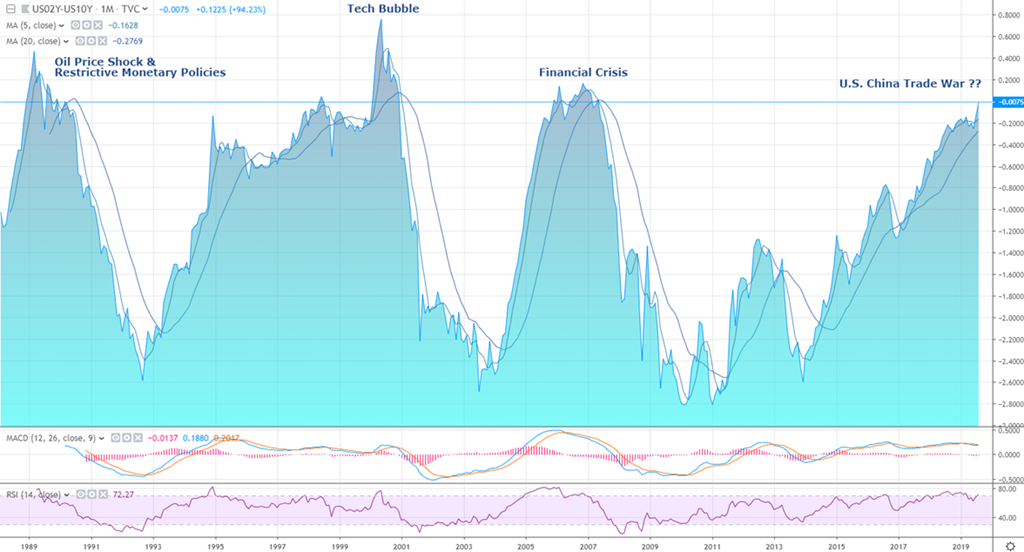Click the -0.0075 current price label
This screenshot has width=1024, height=552.
pos(1003,102)
